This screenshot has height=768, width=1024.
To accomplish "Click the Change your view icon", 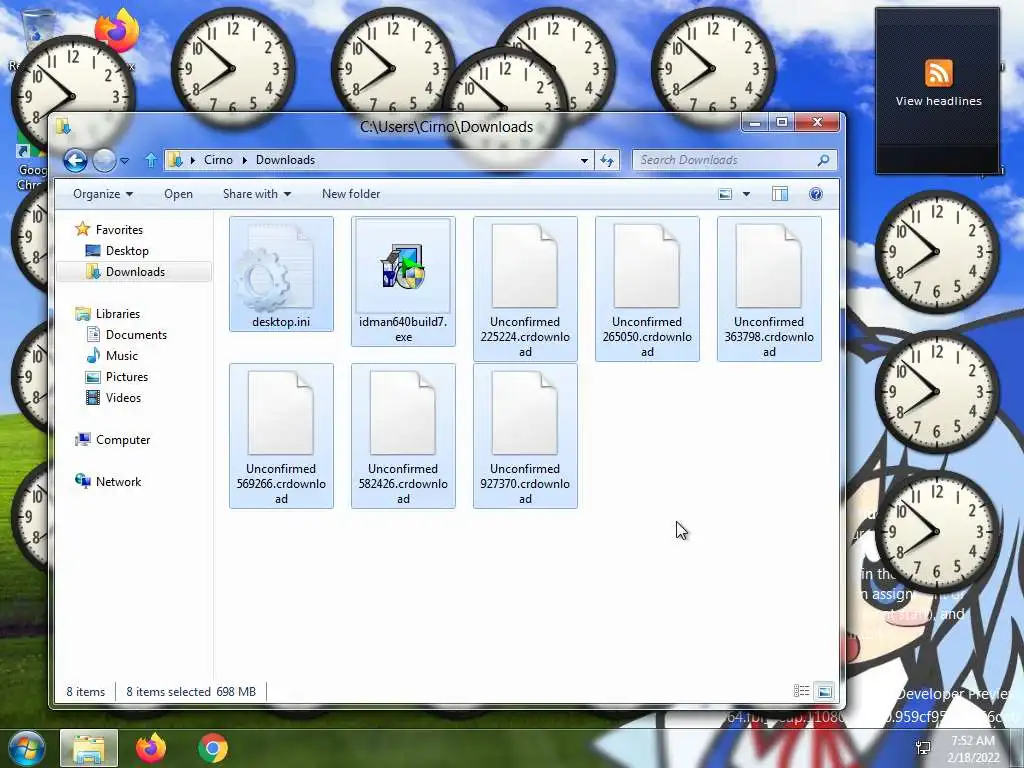I will (x=725, y=194).
